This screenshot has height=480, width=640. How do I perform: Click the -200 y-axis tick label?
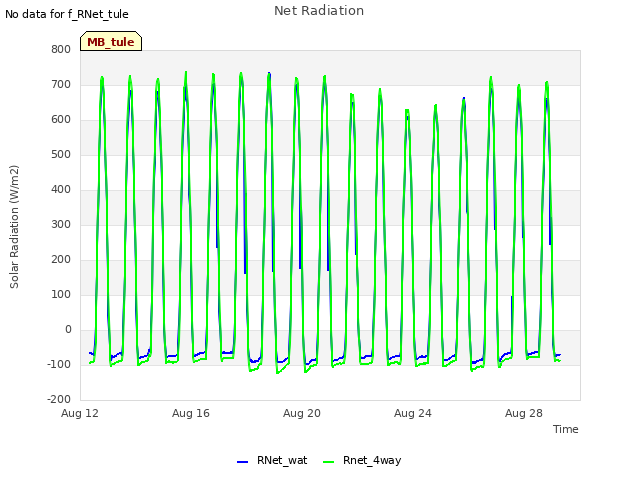coord(59,399)
